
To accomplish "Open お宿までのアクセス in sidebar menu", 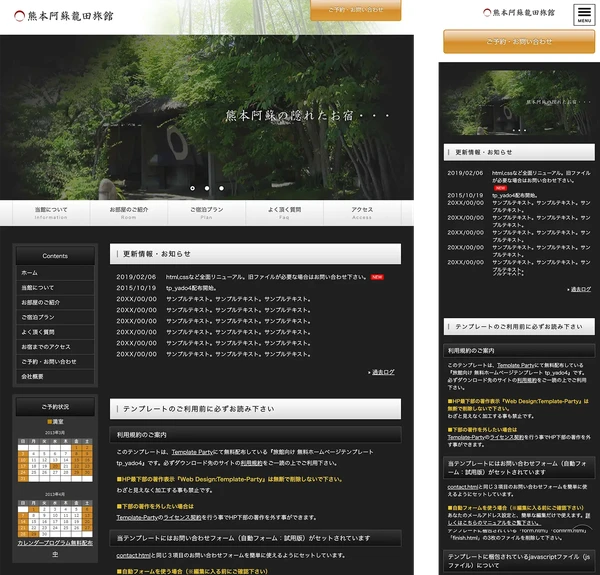I will tap(46, 346).
